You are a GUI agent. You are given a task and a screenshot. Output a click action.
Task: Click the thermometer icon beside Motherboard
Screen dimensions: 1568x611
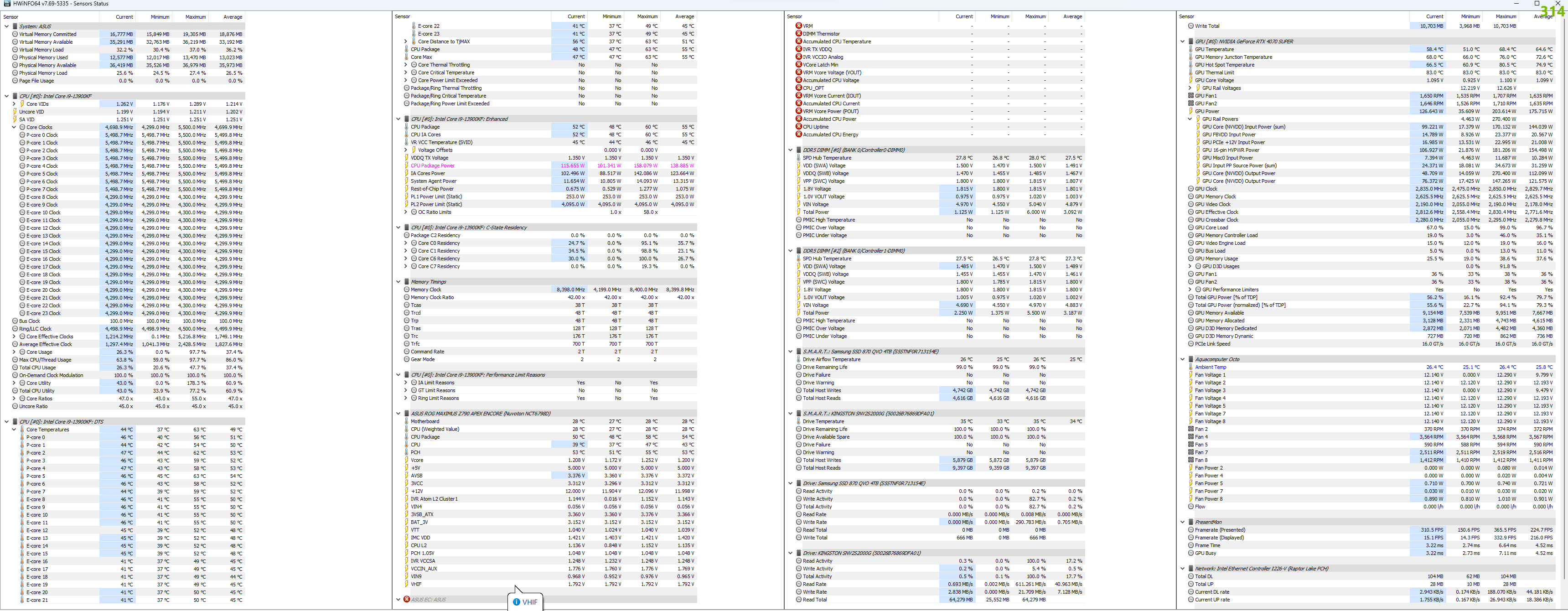[x=407, y=422]
